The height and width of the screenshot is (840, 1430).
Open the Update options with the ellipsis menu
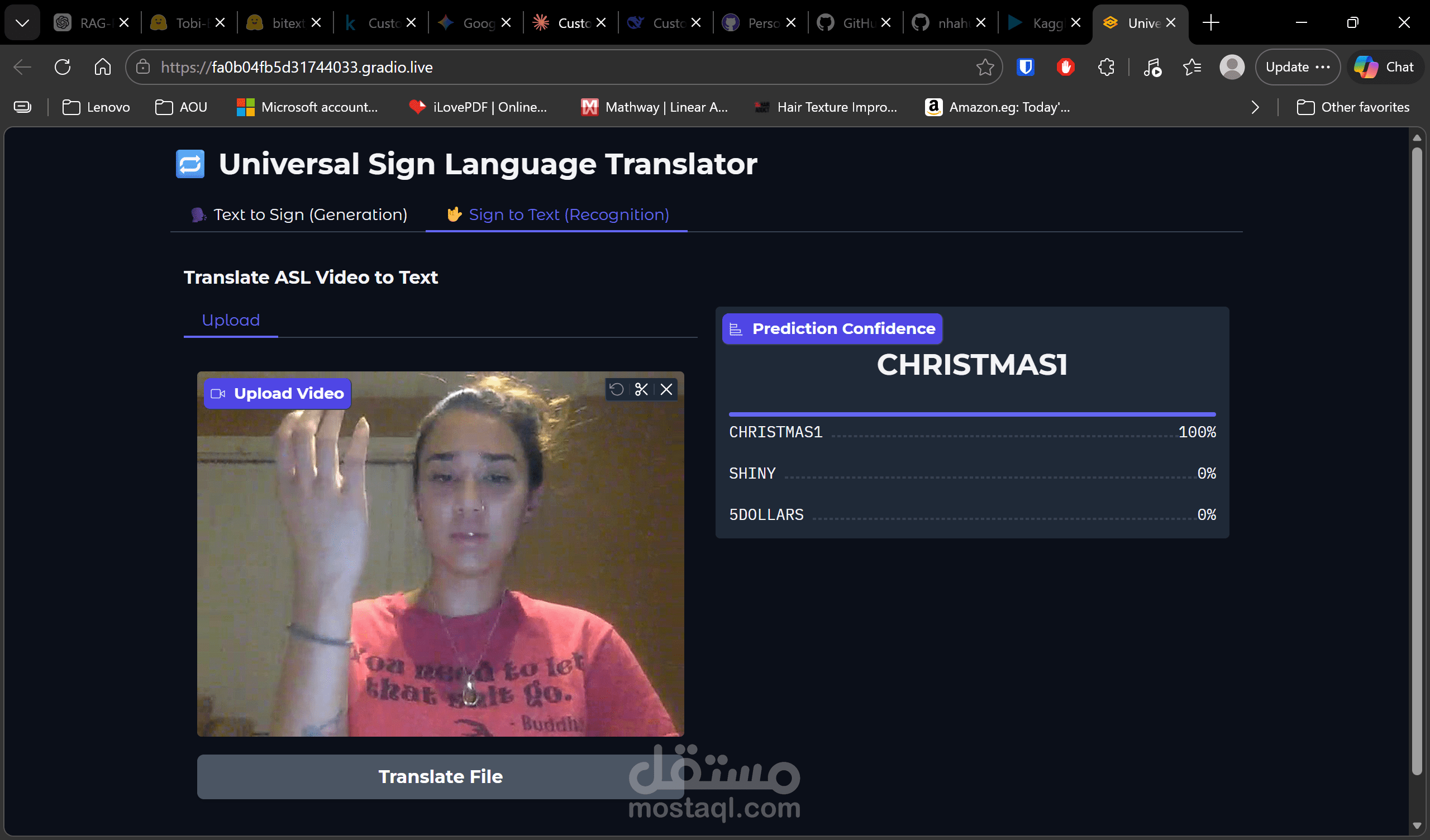pyautogui.click(x=1324, y=66)
